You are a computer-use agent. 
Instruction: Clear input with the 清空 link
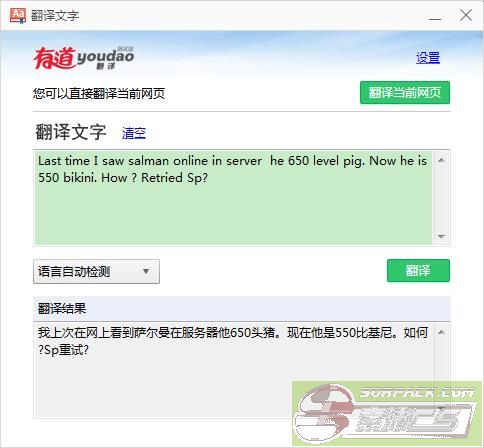click(x=134, y=133)
